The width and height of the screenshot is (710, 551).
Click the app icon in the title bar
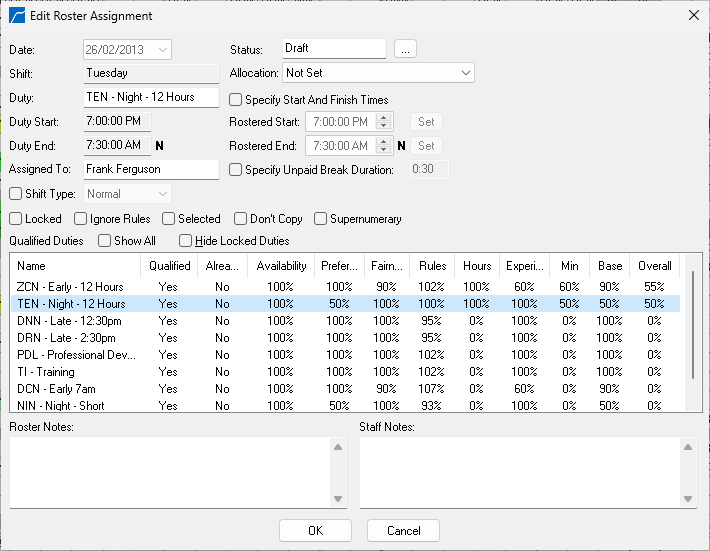[17, 15]
